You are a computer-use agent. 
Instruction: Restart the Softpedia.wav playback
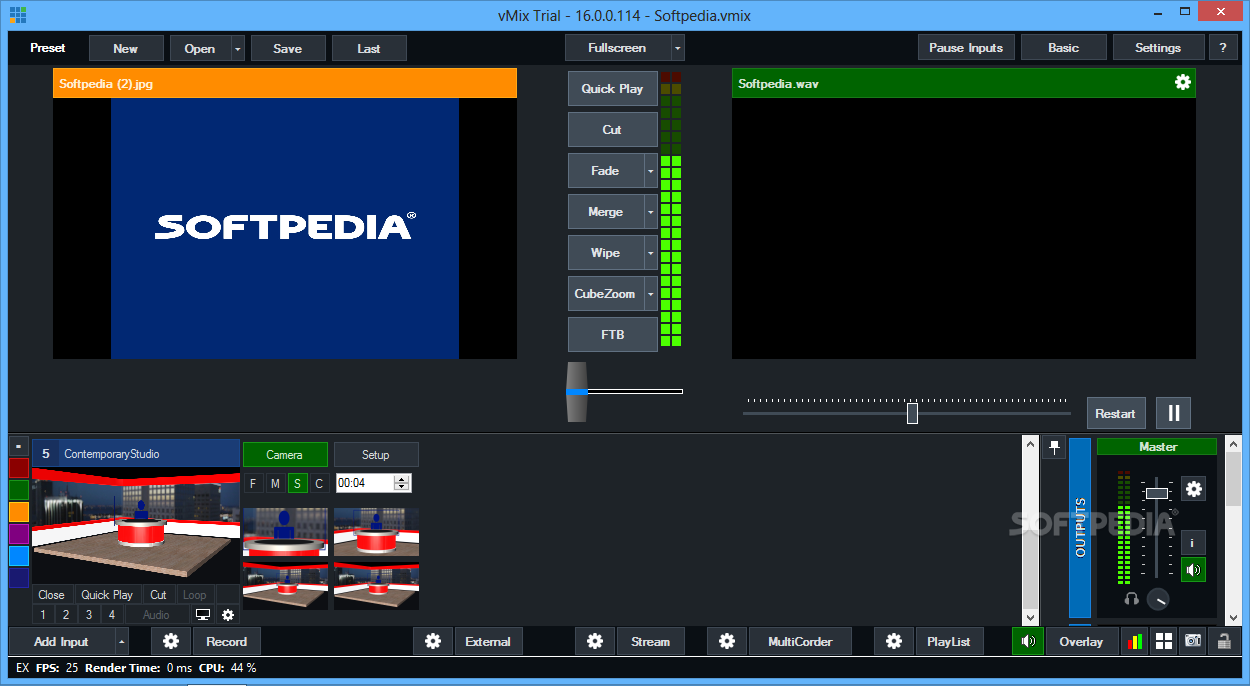click(1116, 413)
